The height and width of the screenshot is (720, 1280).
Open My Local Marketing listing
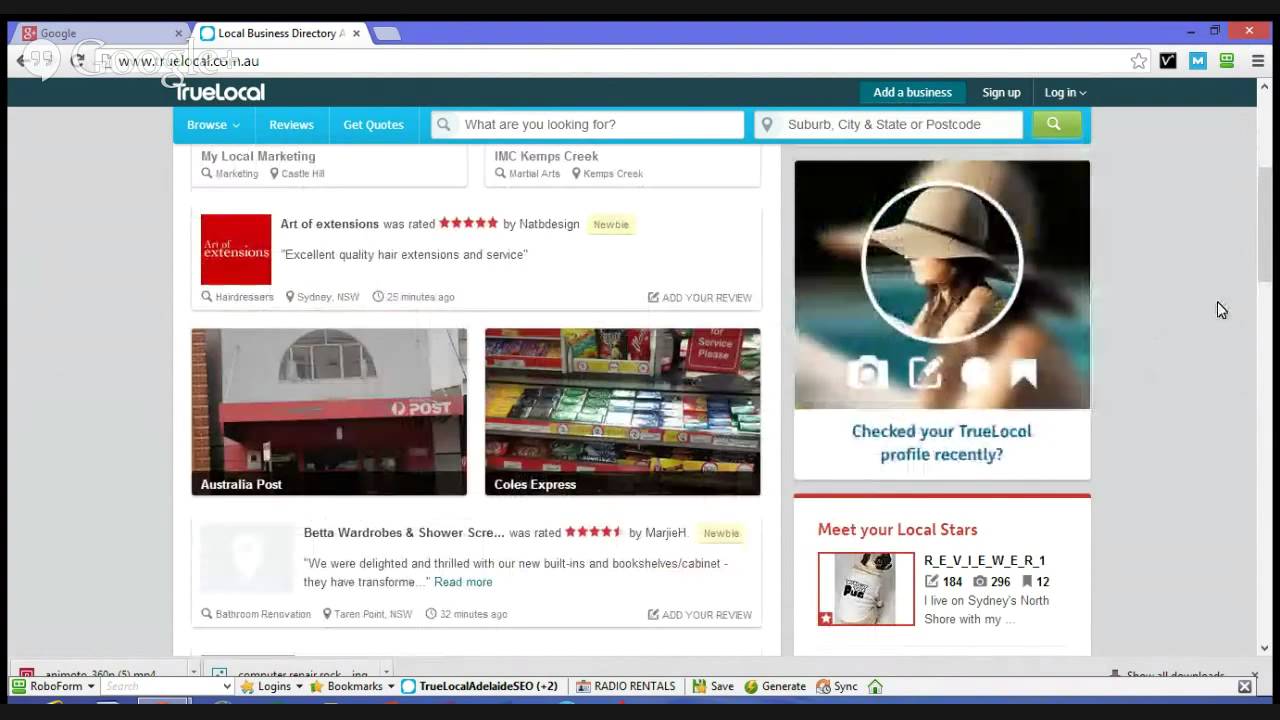coord(258,156)
